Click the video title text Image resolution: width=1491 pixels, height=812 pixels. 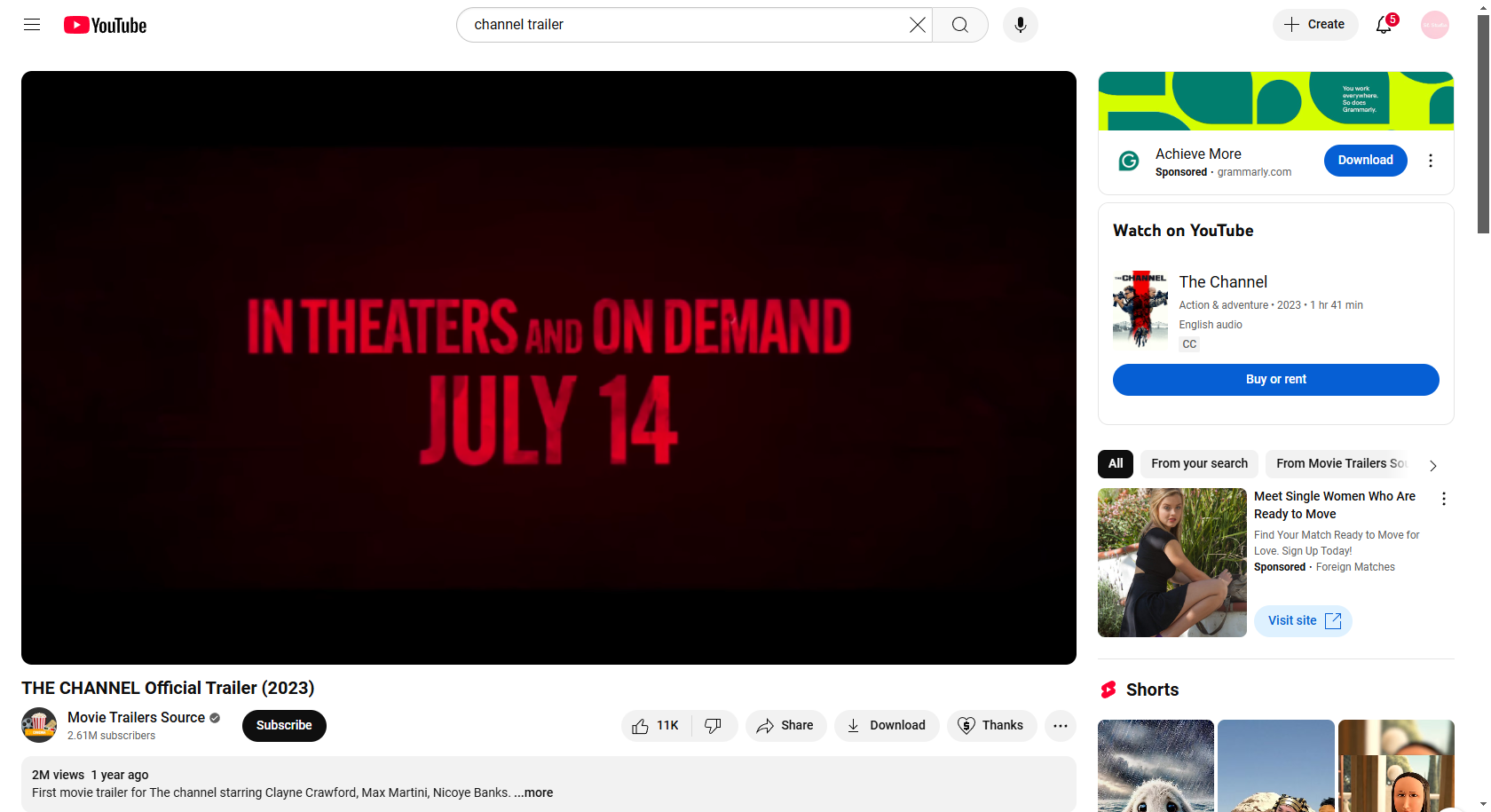(168, 688)
